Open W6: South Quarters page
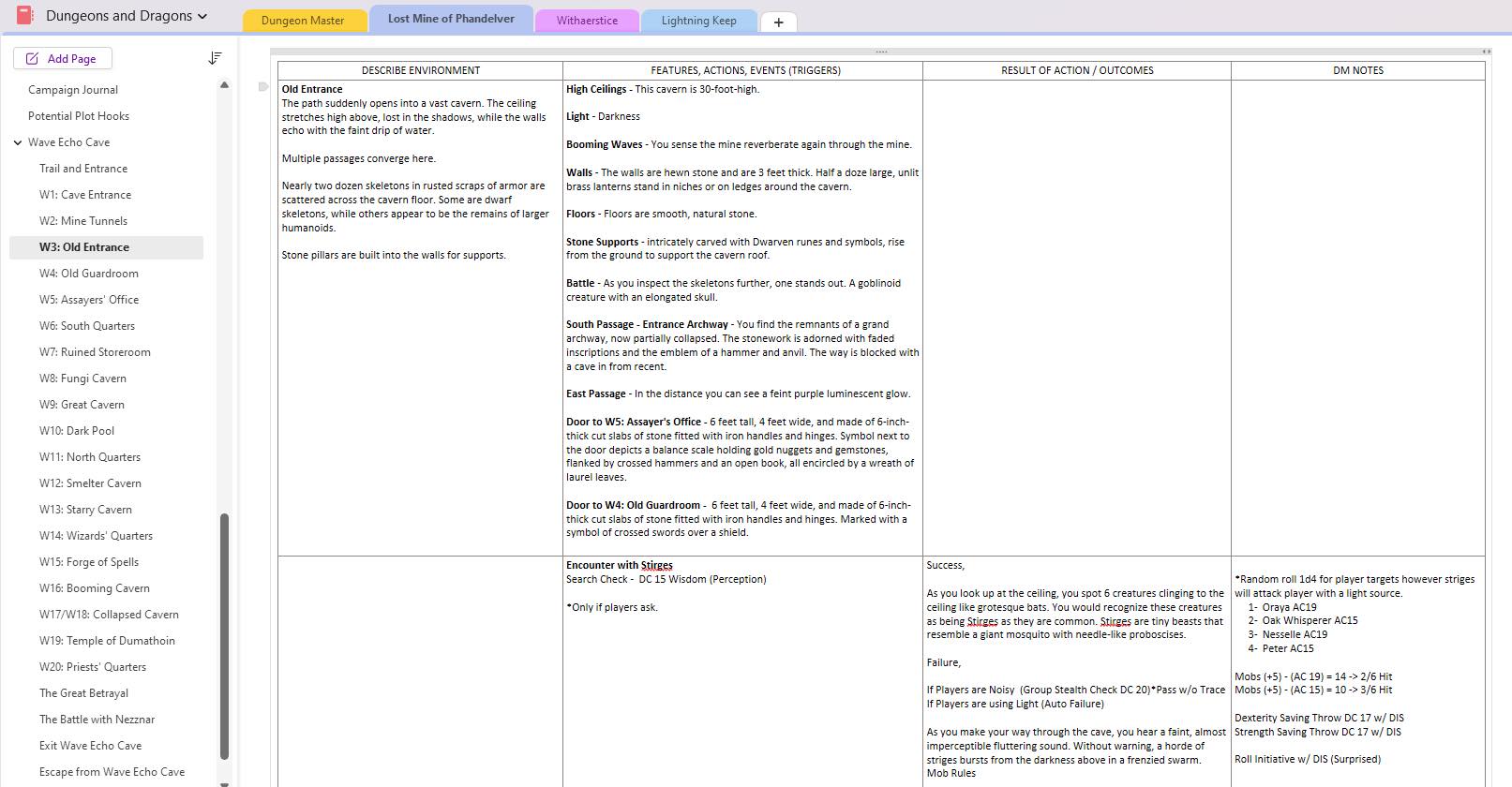 coord(87,326)
